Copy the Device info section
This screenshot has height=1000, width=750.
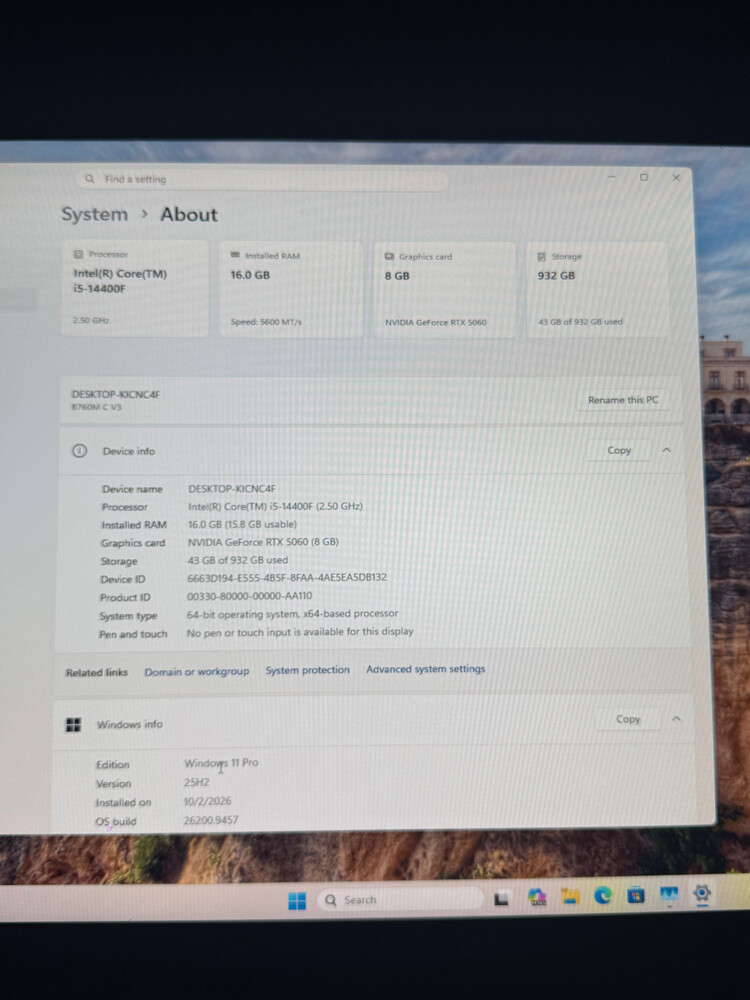[619, 450]
